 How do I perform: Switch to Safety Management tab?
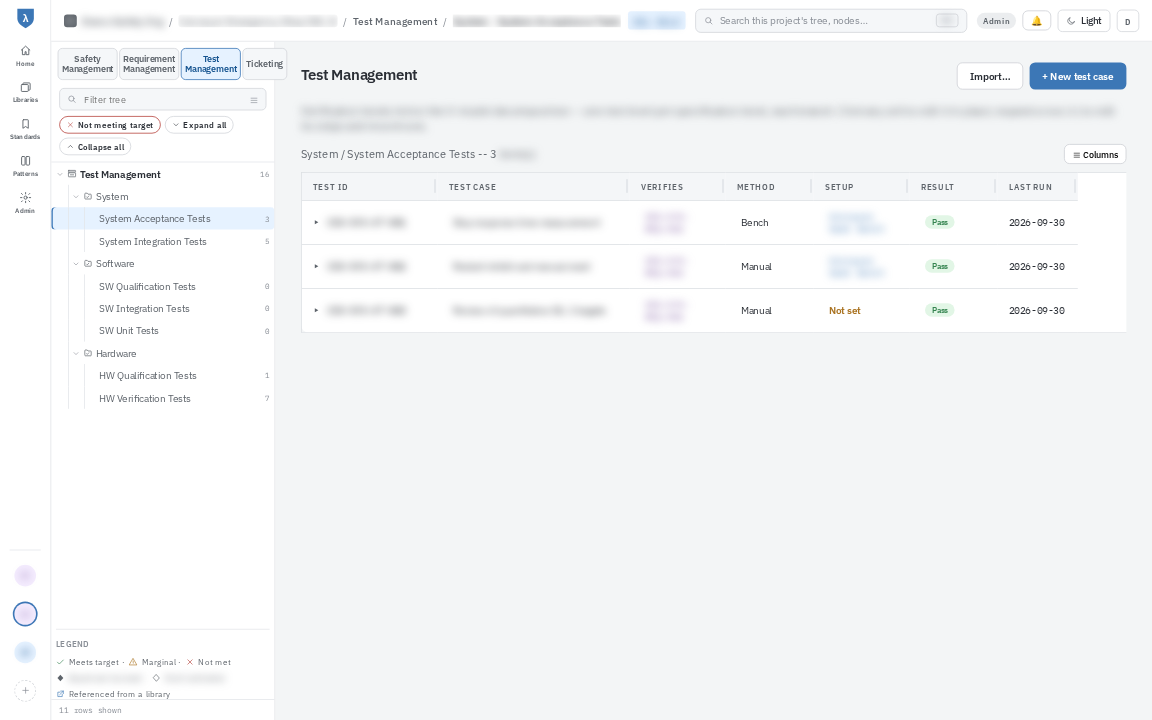pos(87,64)
